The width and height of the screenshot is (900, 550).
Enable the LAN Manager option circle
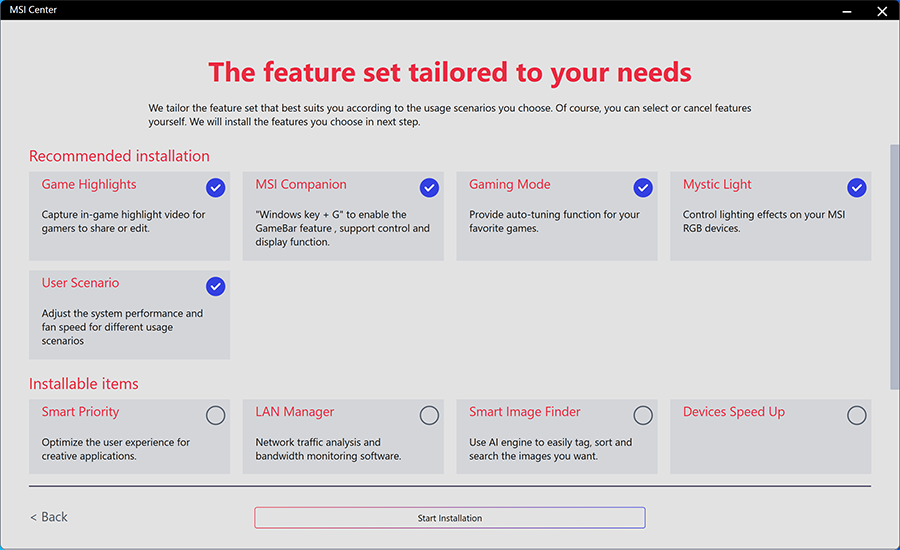[x=429, y=415]
